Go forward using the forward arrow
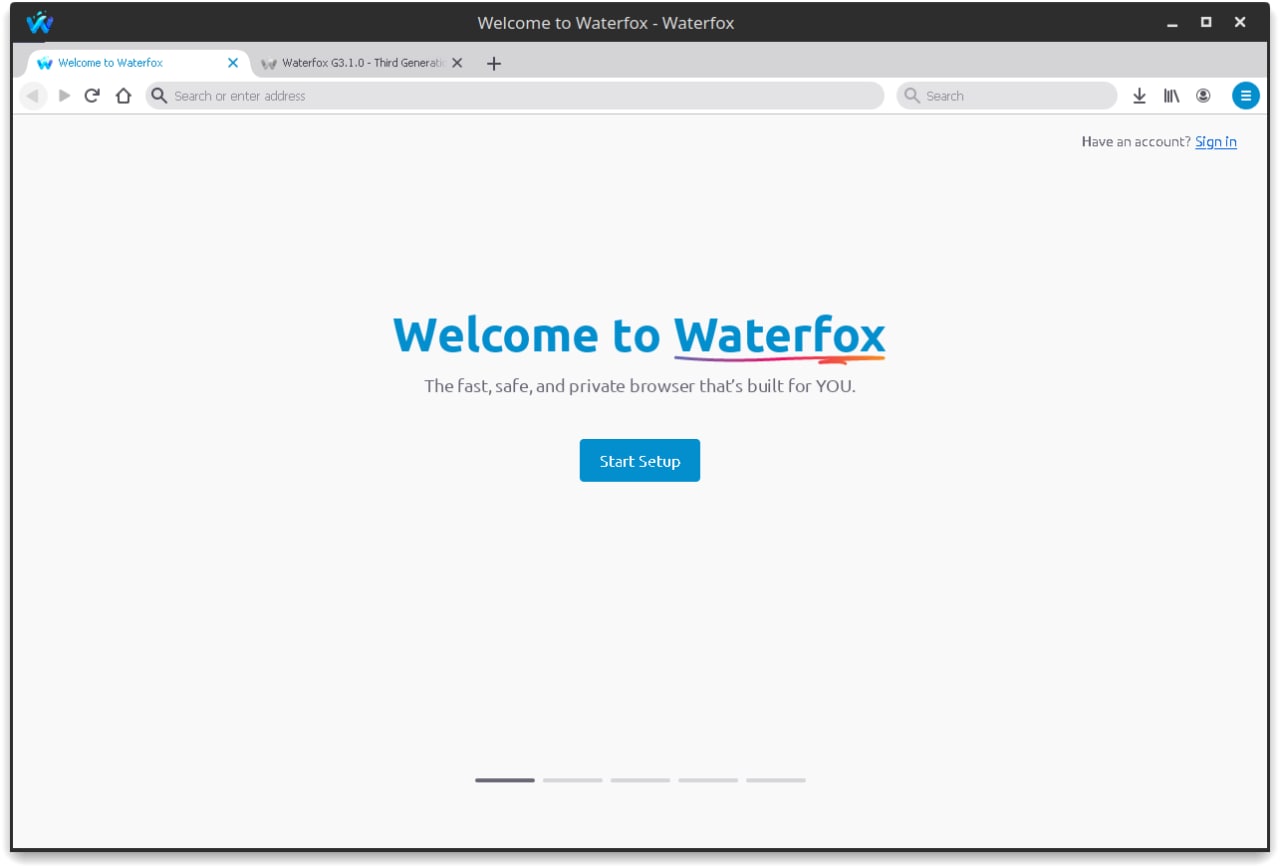The width and height of the screenshot is (1280, 866). point(64,96)
